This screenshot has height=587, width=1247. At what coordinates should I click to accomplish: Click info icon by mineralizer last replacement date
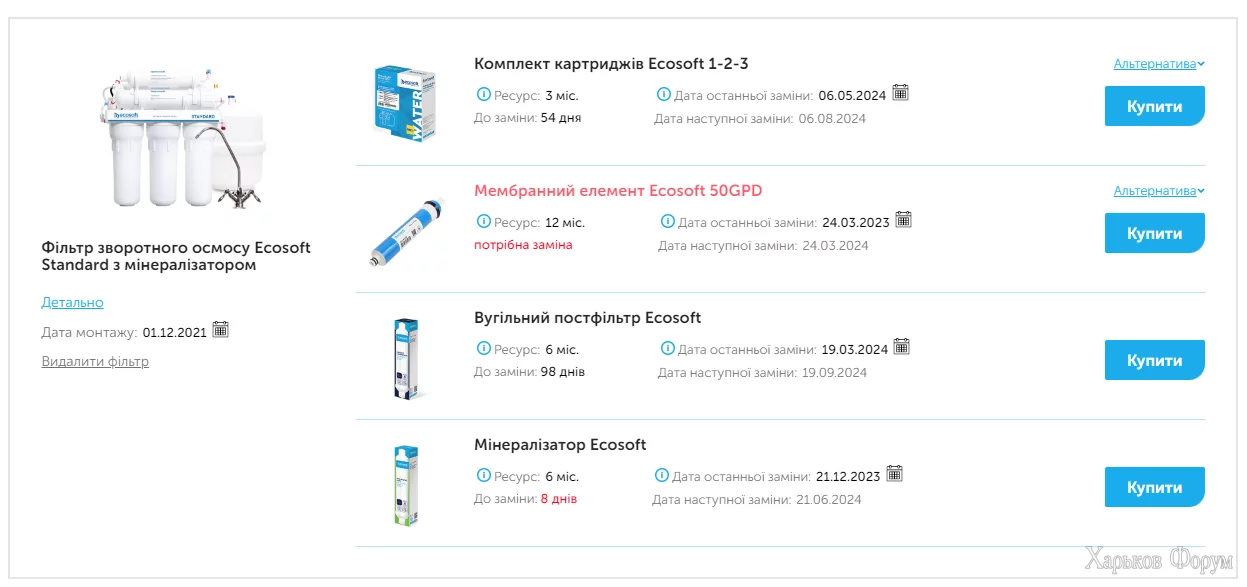click(662, 476)
